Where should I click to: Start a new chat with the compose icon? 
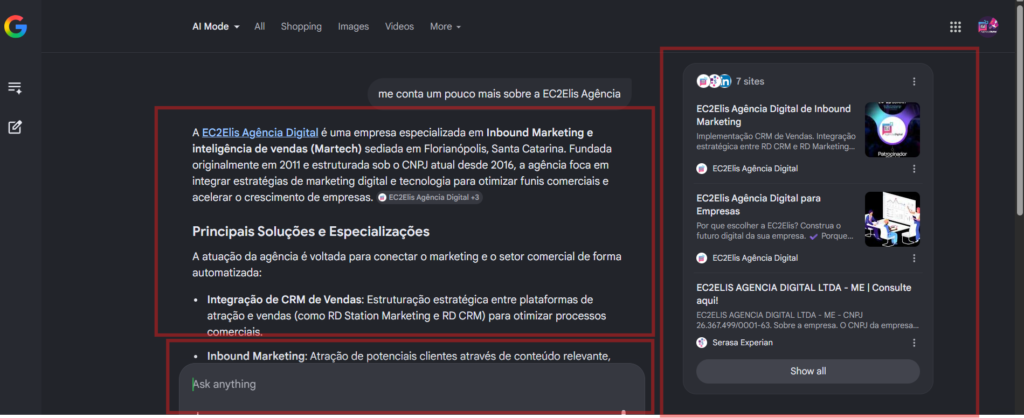pos(15,127)
